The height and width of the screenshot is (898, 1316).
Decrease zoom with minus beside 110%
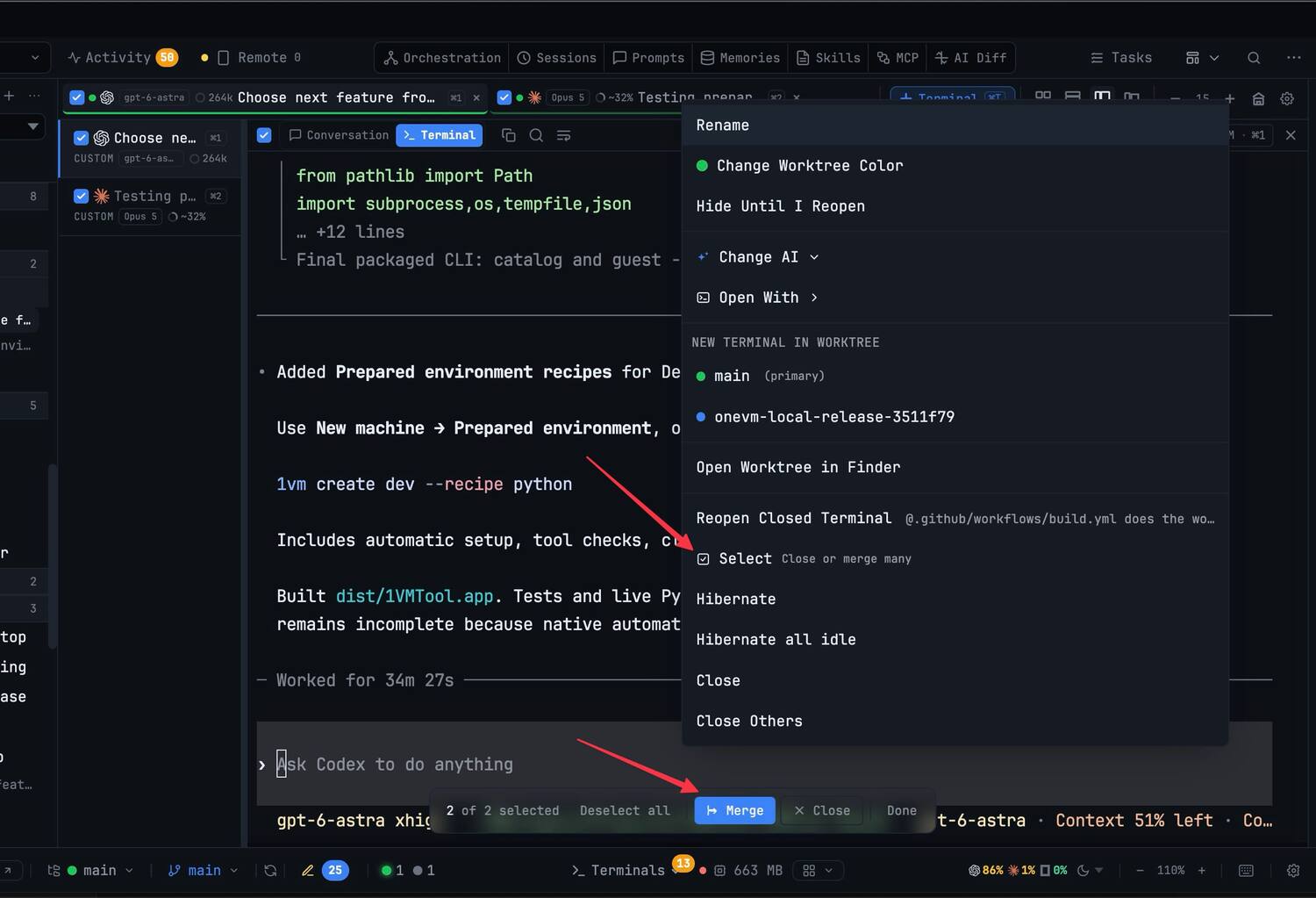[x=1140, y=870]
